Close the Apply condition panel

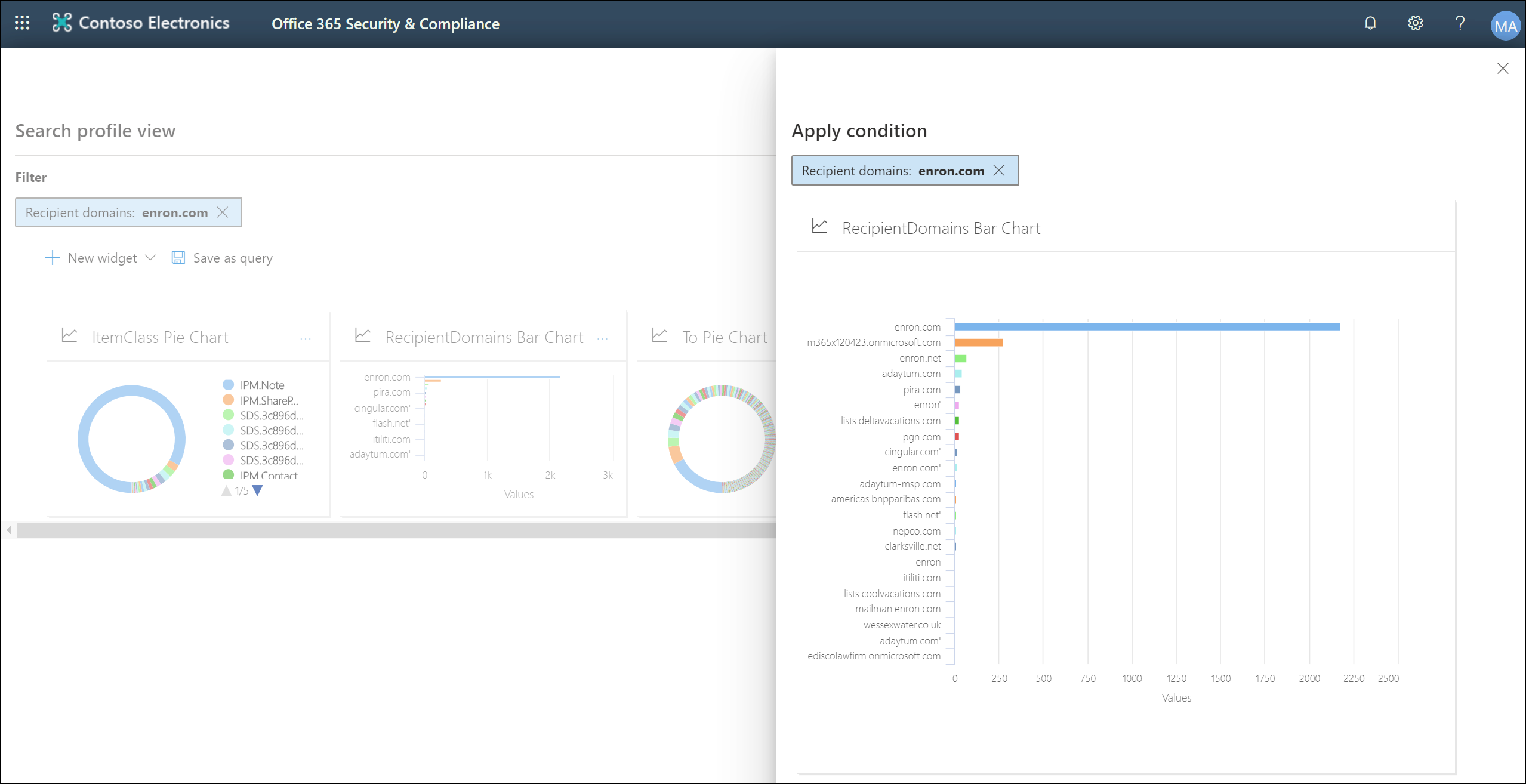tap(1503, 69)
